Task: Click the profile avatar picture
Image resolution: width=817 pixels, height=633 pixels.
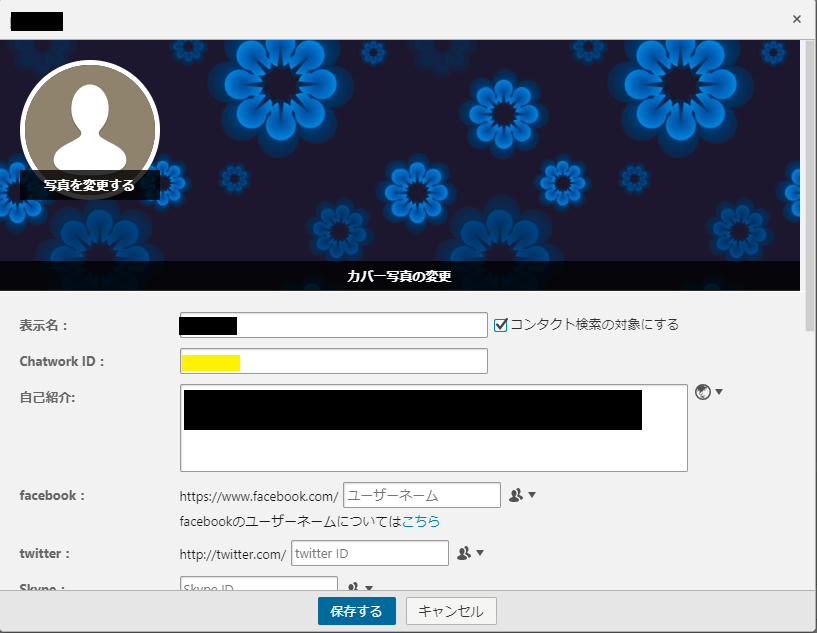Action: (90, 130)
